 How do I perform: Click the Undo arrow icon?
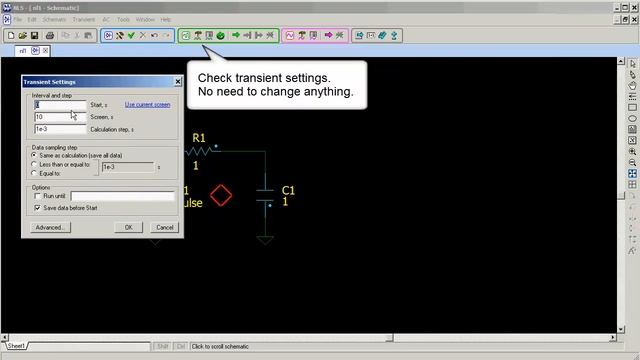pyautogui.click(x=154, y=36)
